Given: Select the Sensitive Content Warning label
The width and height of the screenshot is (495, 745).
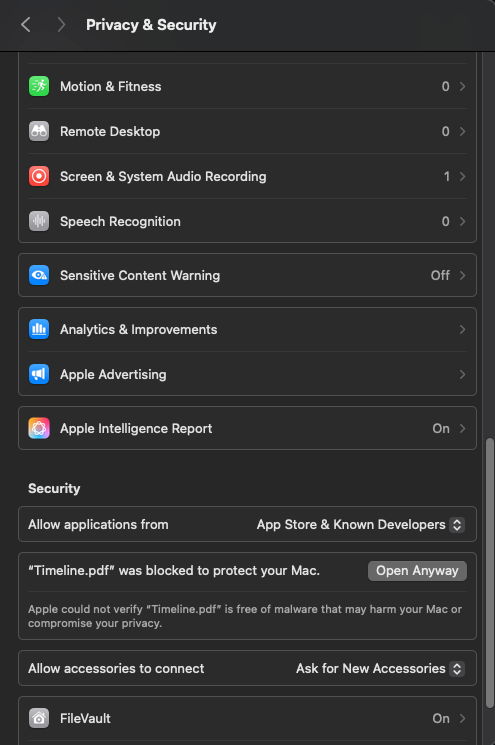Looking at the screenshot, I should click(x=140, y=276).
